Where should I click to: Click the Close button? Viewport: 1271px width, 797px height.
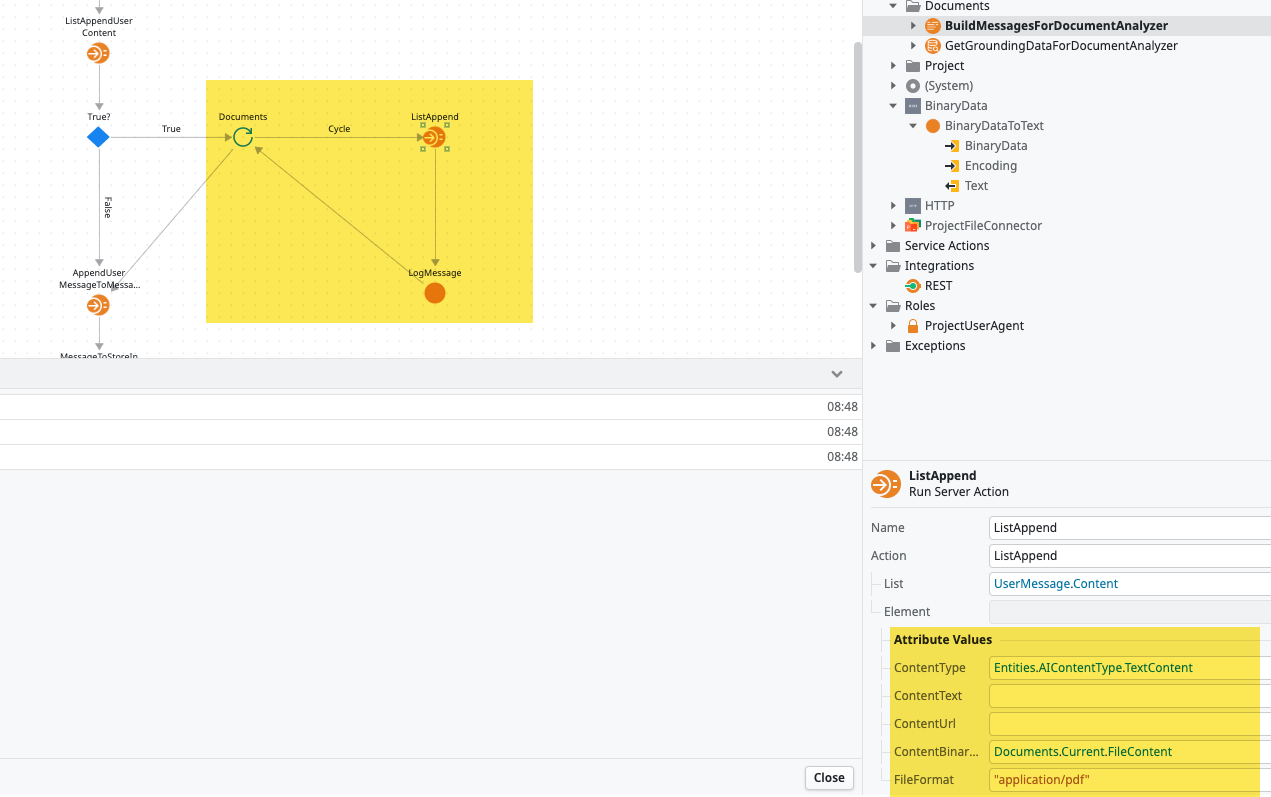[828, 777]
